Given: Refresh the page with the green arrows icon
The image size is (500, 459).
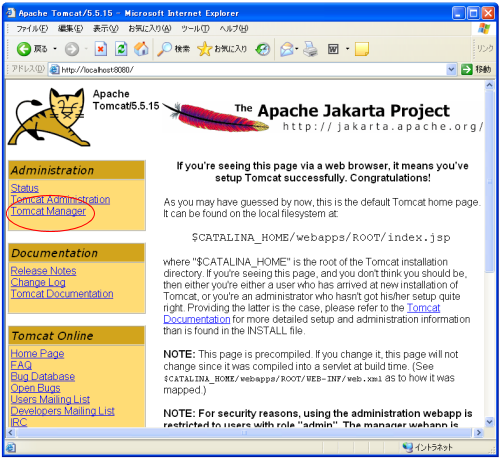Looking at the screenshot, I should 121,49.
